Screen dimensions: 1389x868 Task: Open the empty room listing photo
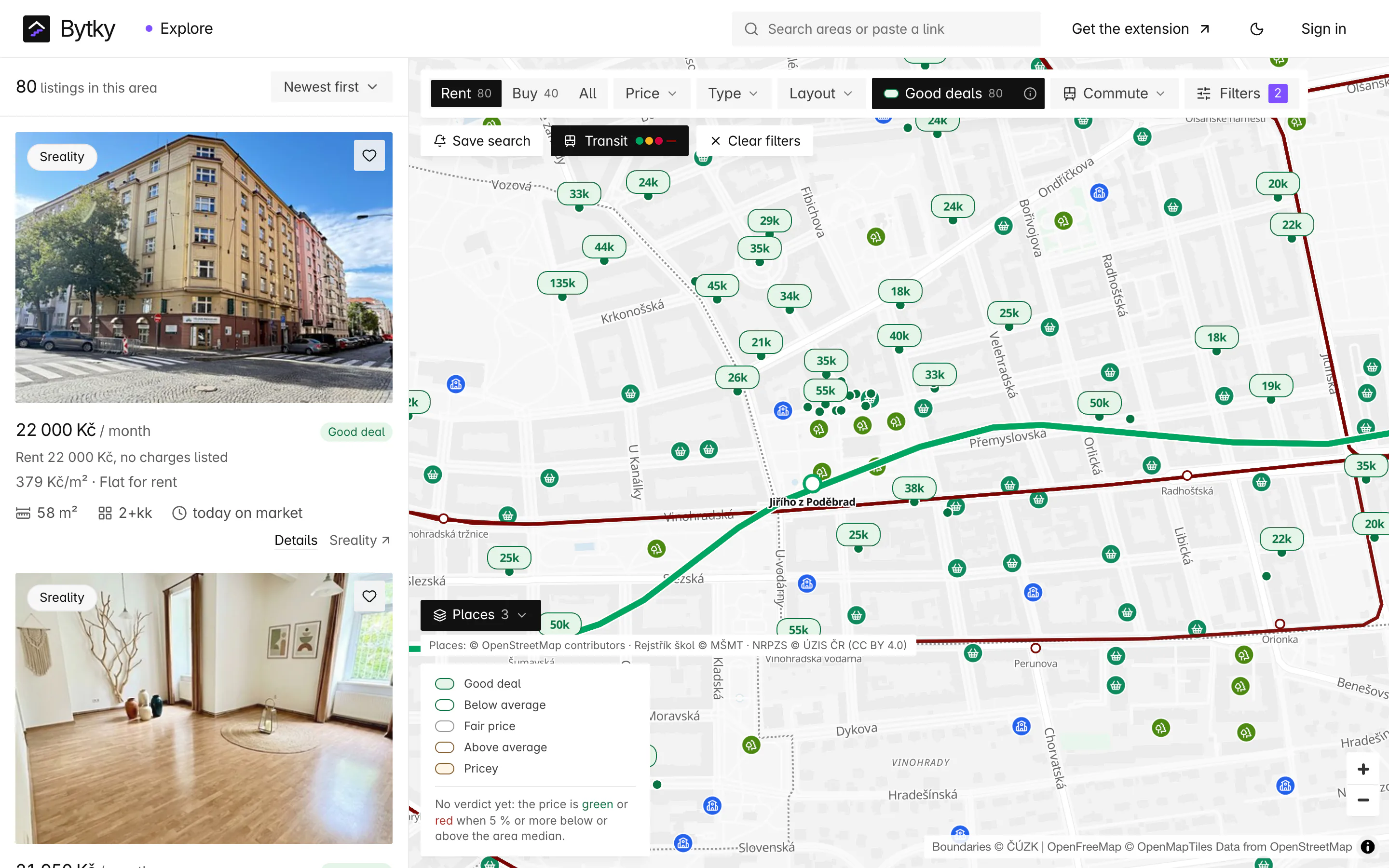pos(204,708)
